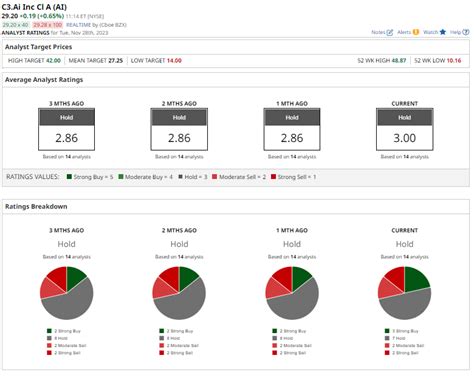The height and width of the screenshot is (378, 474).
Task: Click the 1 Mth Ago 2.86 rating box
Action: 292,129
